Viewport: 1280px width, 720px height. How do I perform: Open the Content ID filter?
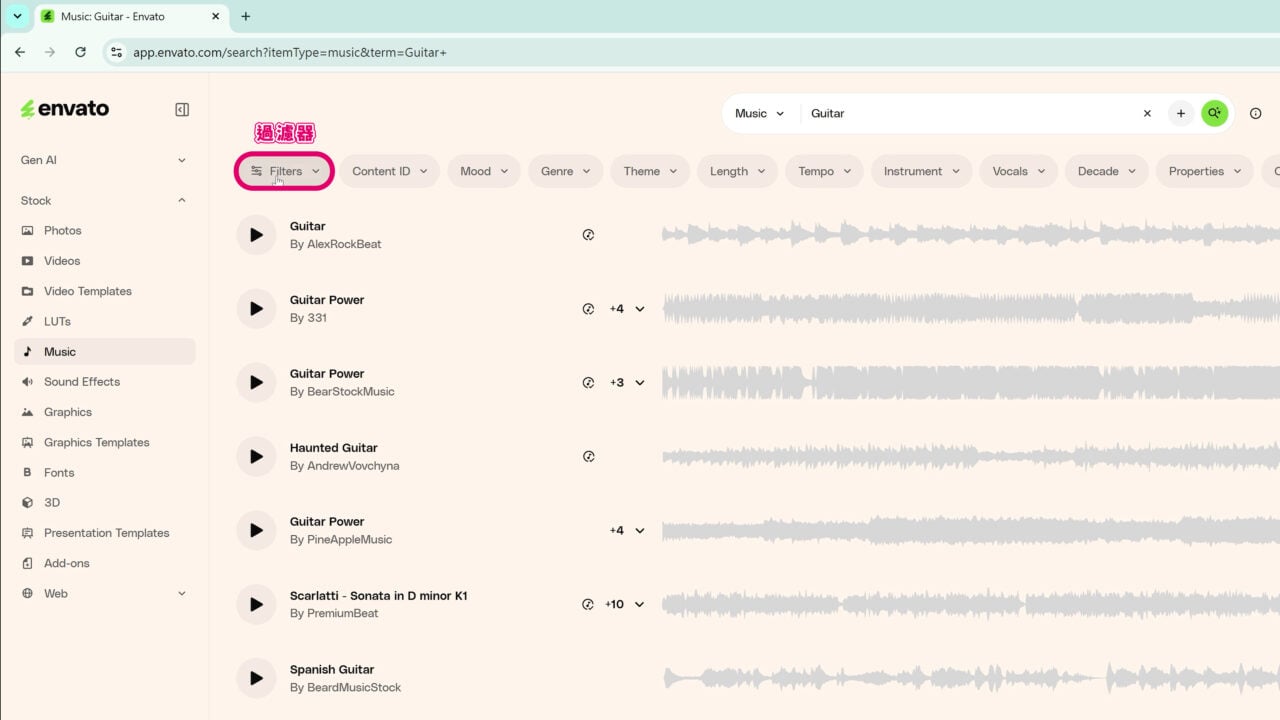(390, 171)
